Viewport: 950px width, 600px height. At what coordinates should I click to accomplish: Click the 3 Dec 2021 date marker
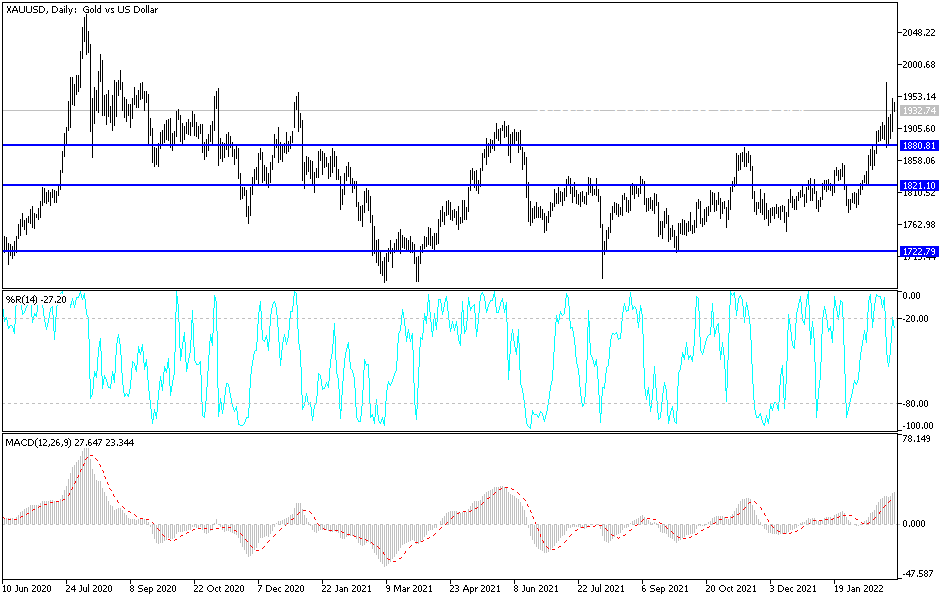coord(792,588)
